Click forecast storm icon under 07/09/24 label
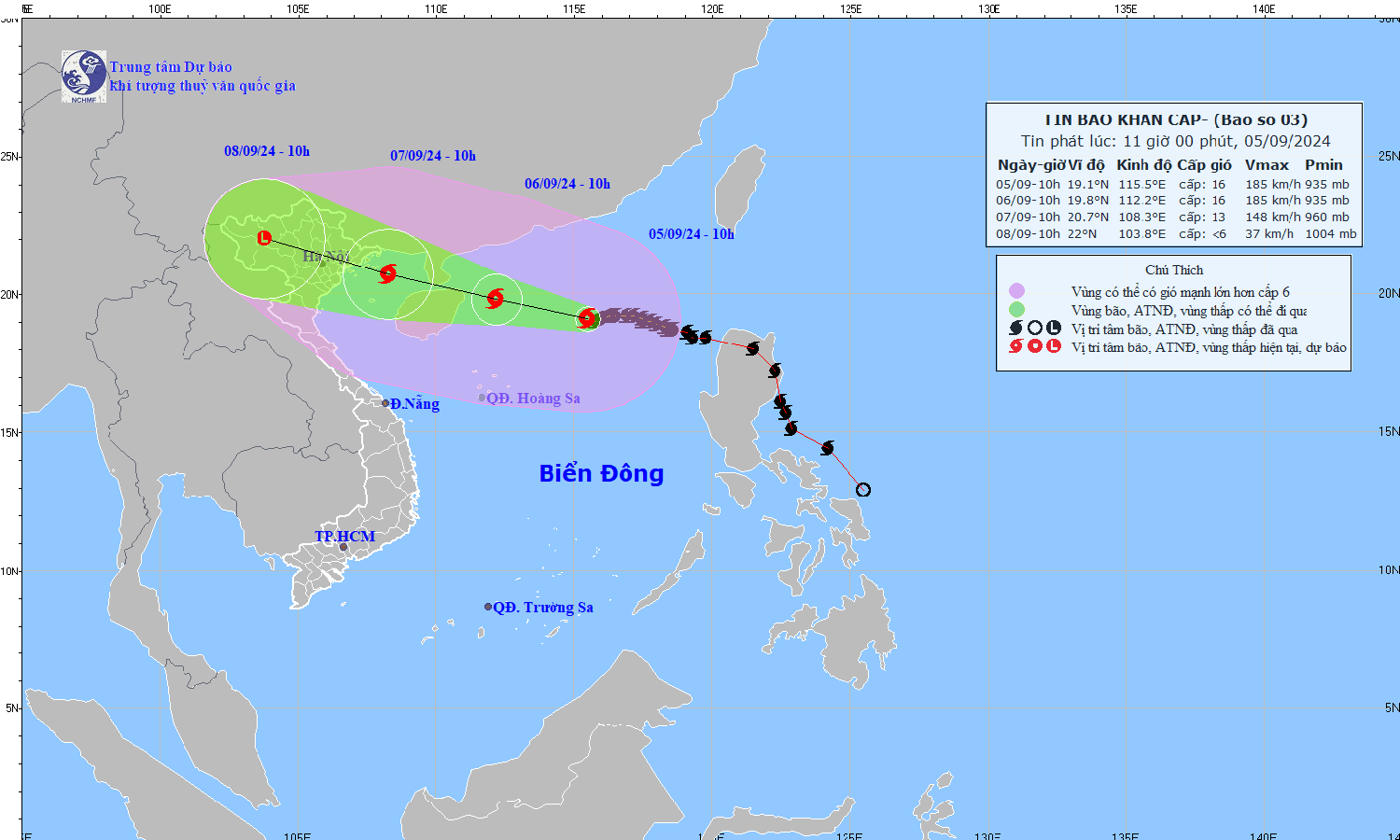Image resolution: width=1400 pixels, height=840 pixels. [x=388, y=273]
